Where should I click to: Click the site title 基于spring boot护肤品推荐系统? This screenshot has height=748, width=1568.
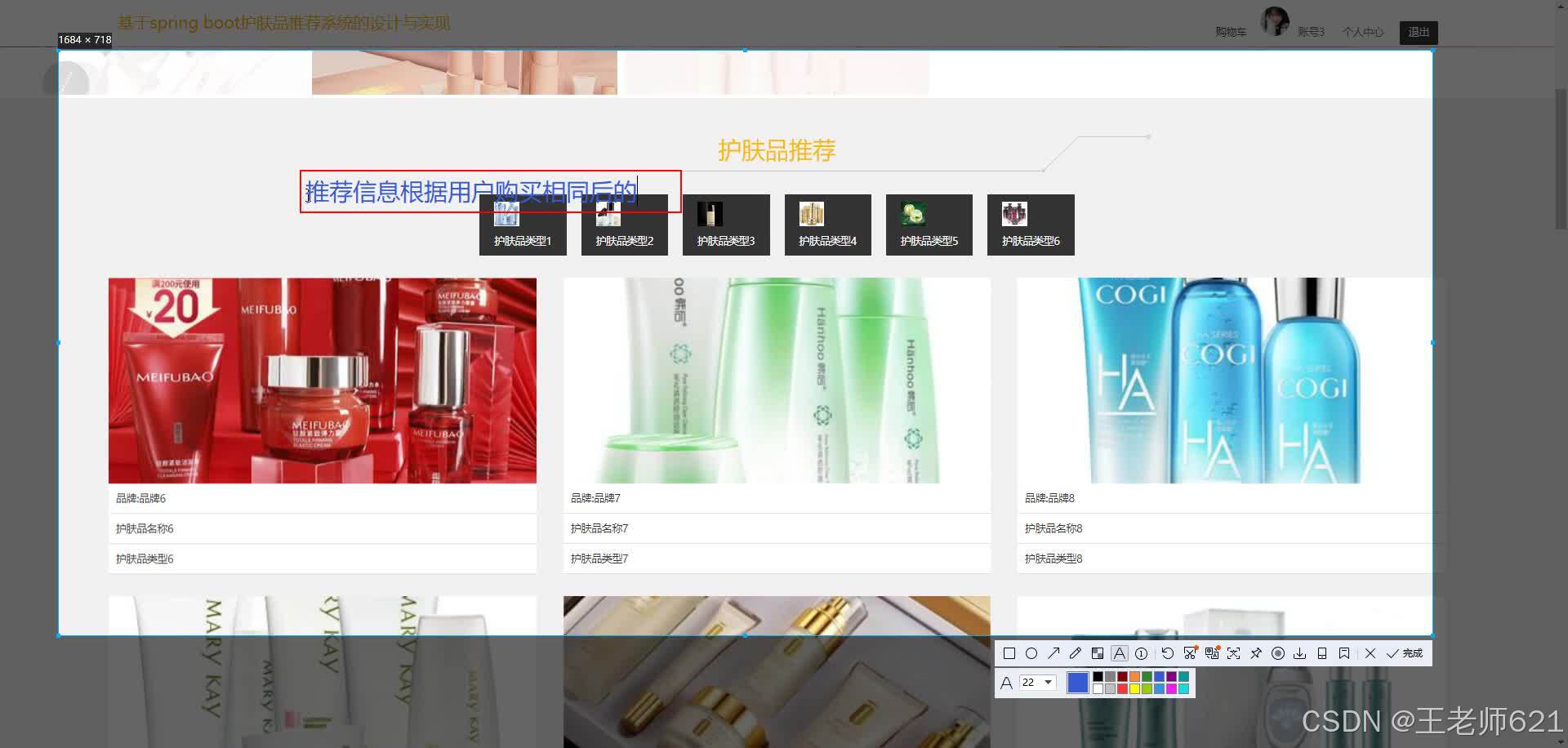[x=284, y=23]
